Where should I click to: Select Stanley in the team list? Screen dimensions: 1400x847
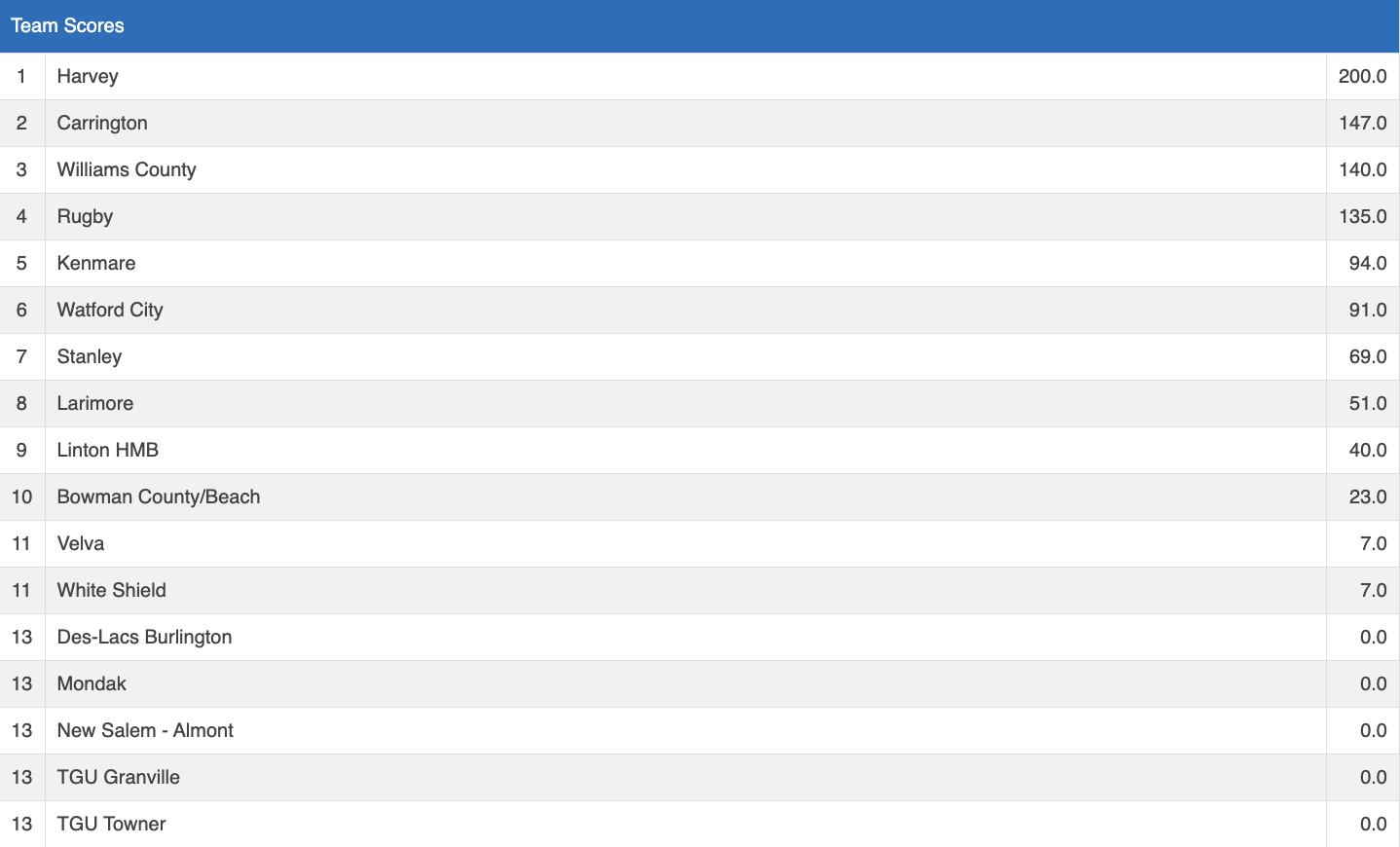pos(90,356)
